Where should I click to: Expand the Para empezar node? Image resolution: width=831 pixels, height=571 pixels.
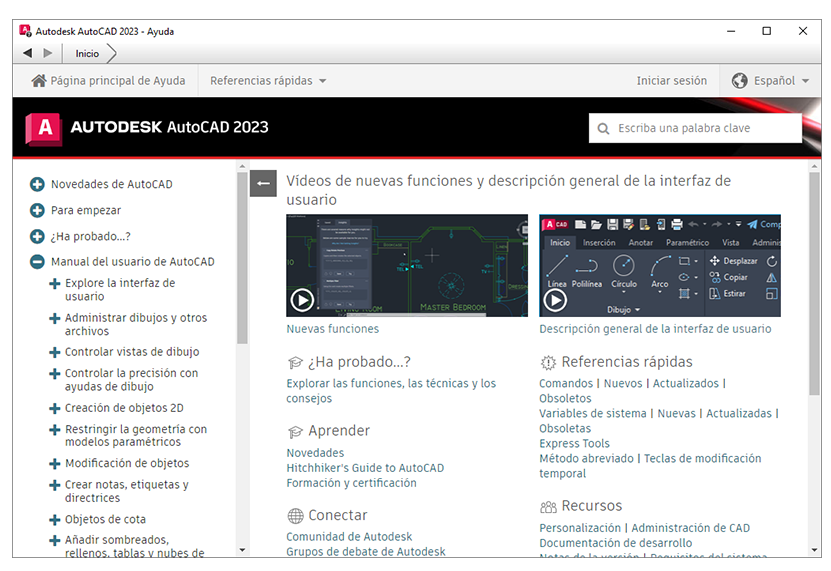pos(37,210)
